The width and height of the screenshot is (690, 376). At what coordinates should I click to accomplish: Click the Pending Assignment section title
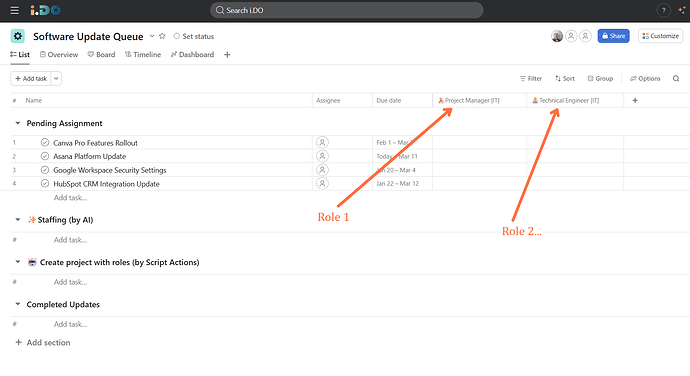pos(64,123)
